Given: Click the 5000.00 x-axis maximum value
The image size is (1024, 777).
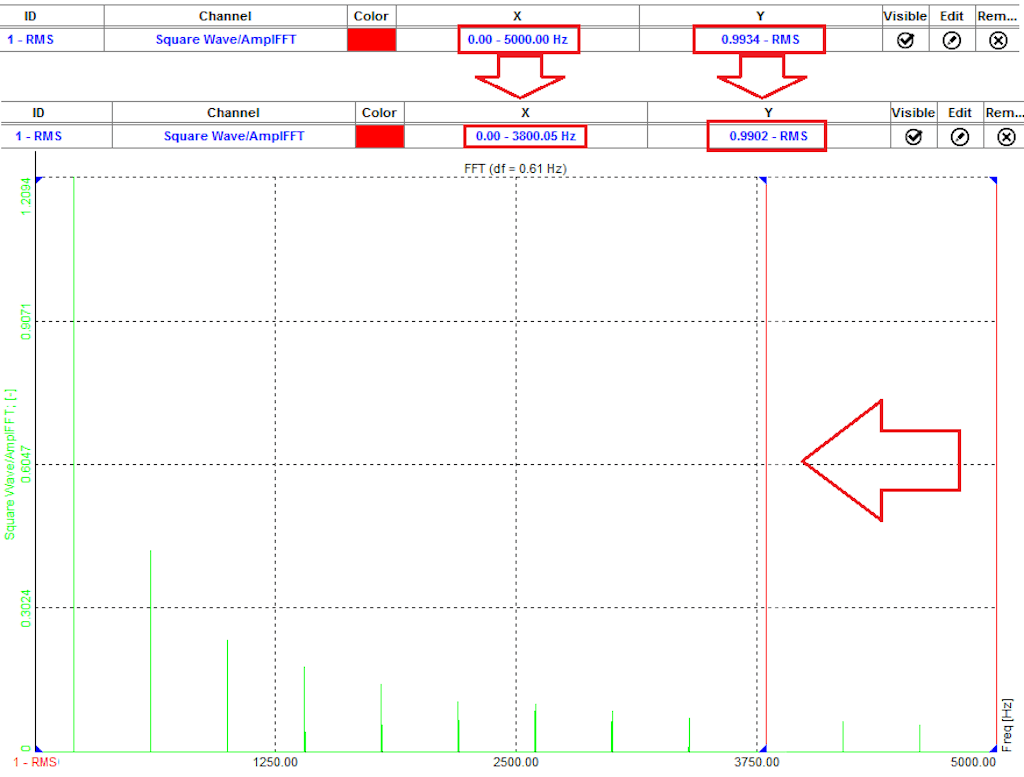Looking at the screenshot, I should 973,762.
